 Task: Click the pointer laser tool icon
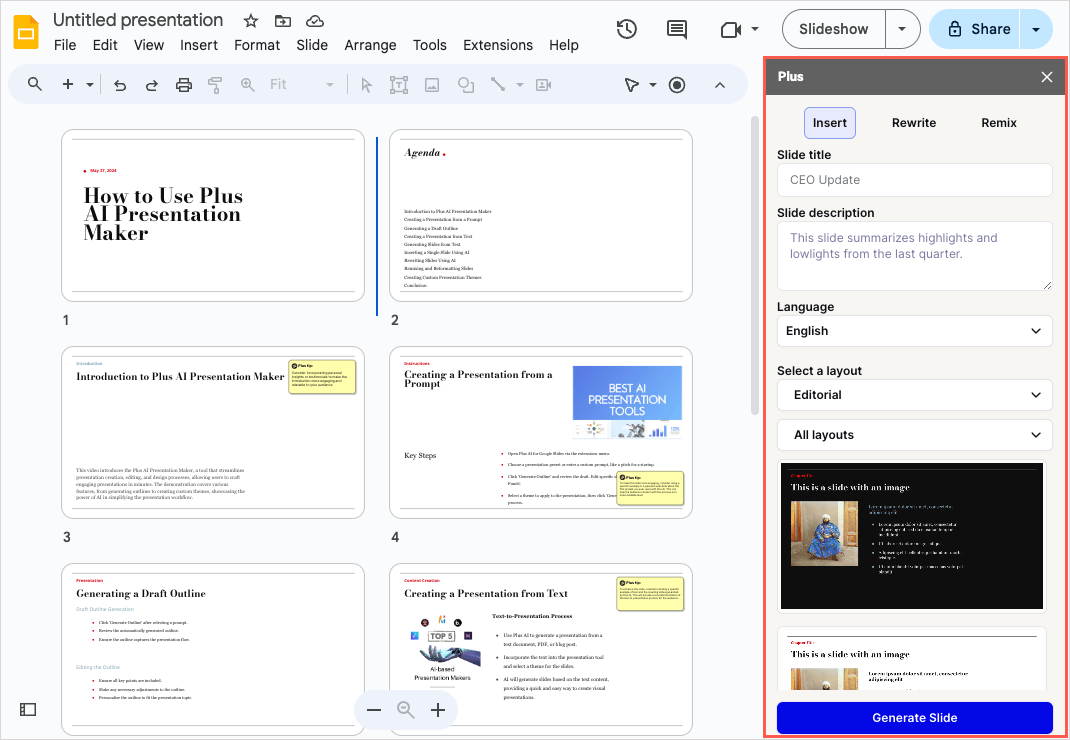(632, 85)
